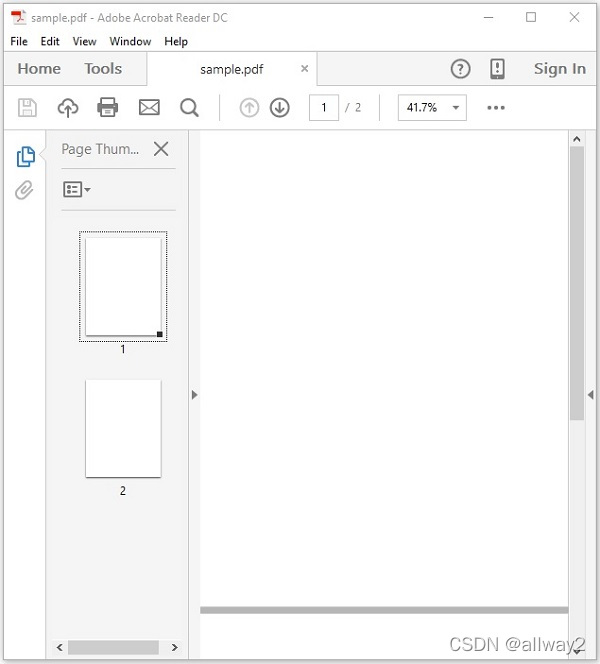Click the mobile notifications icon
Screen dimensions: 600x664
click(498, 69)
